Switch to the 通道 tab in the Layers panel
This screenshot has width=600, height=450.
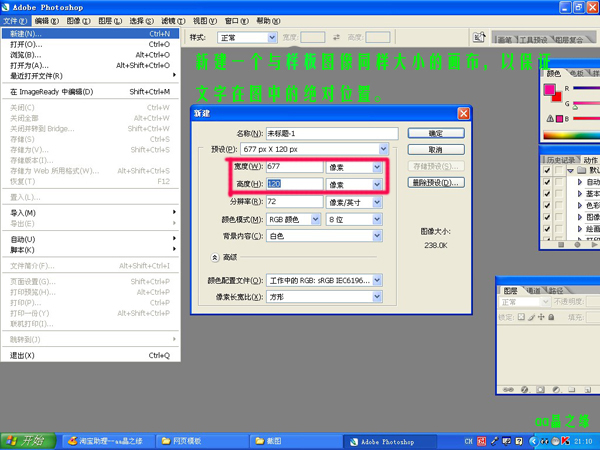click(x=534, y=291)
